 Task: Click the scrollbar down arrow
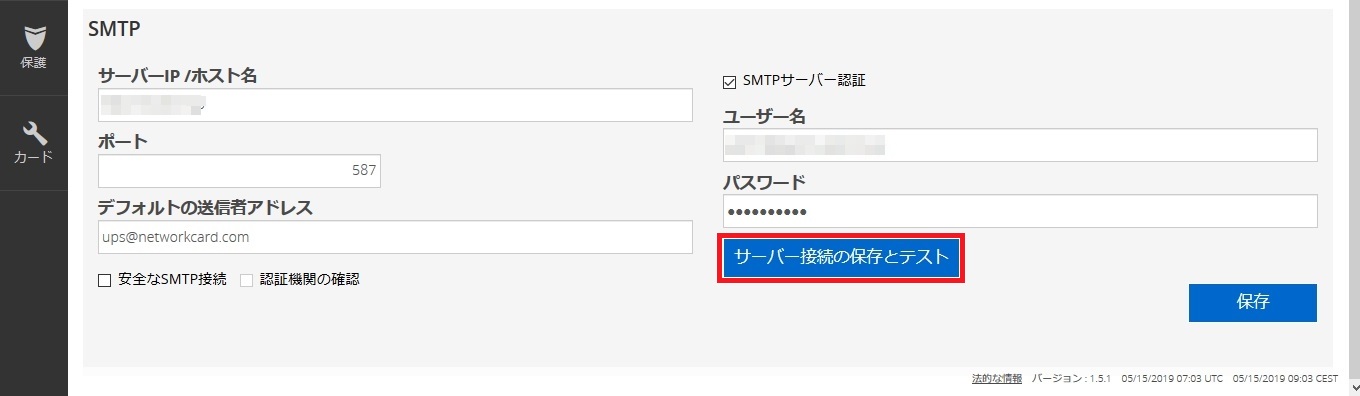pos(1352,386)
